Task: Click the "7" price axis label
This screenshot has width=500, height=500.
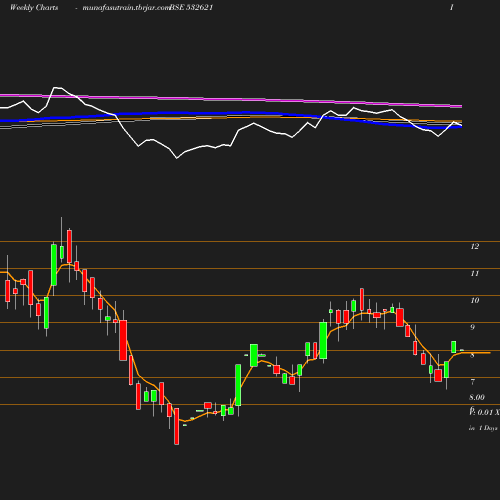Action: point(472,382)
